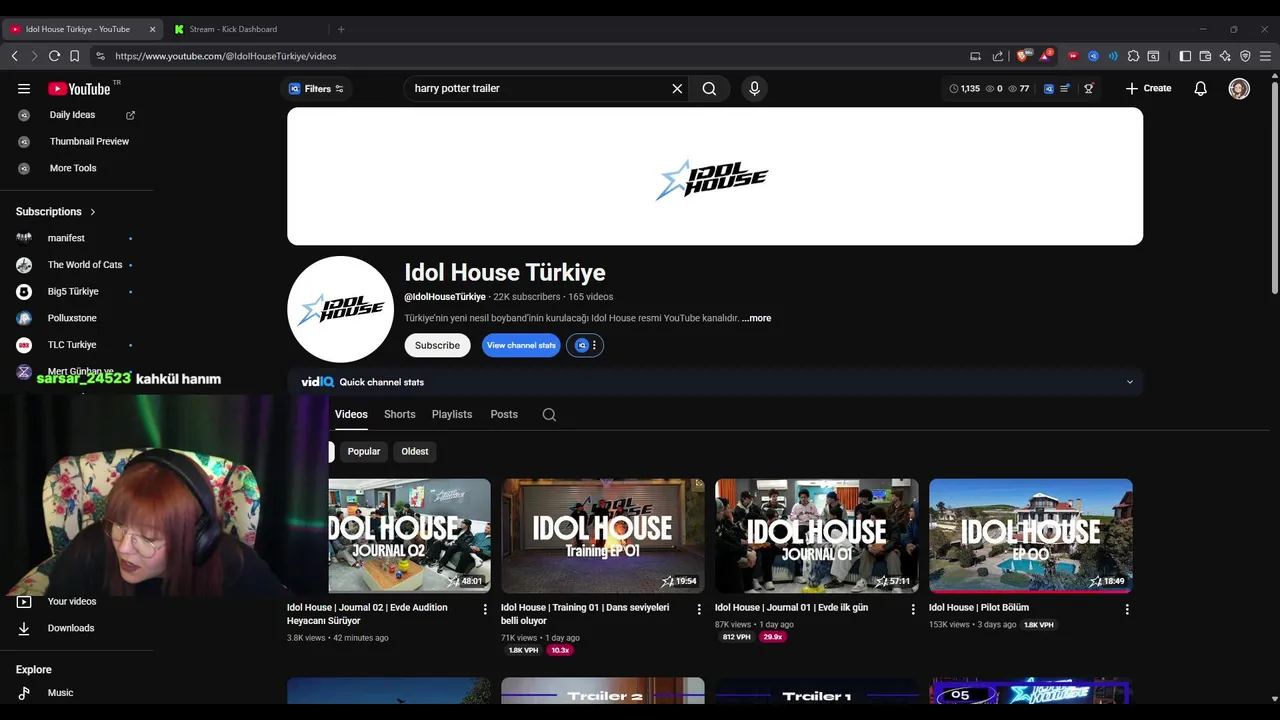Click the Brave VPN shield icon
Image resolution: width=1280 pixels, height=720 pixels.
[1245, 56]
